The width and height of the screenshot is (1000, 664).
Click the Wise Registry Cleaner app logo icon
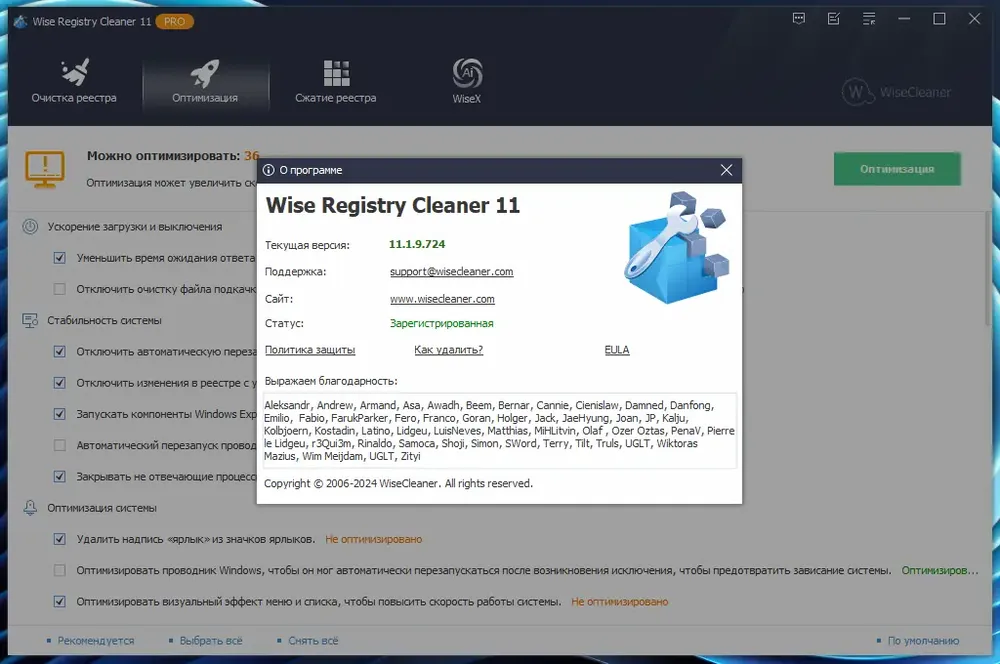pyautogui.click(x=20, y=21)
